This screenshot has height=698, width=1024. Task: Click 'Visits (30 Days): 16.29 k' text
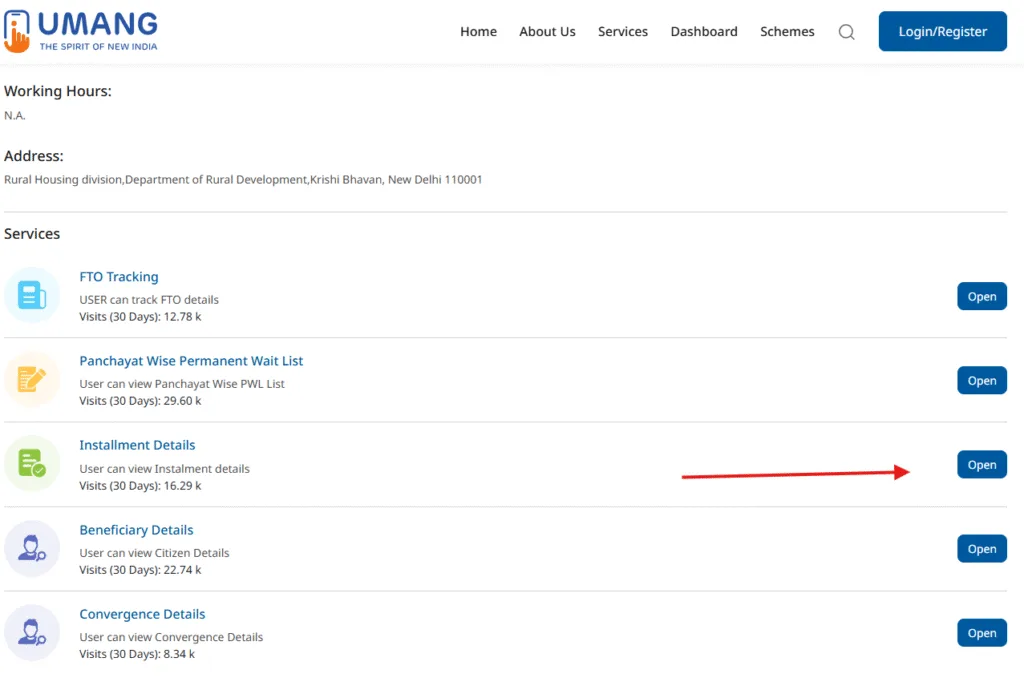[140, 486]
